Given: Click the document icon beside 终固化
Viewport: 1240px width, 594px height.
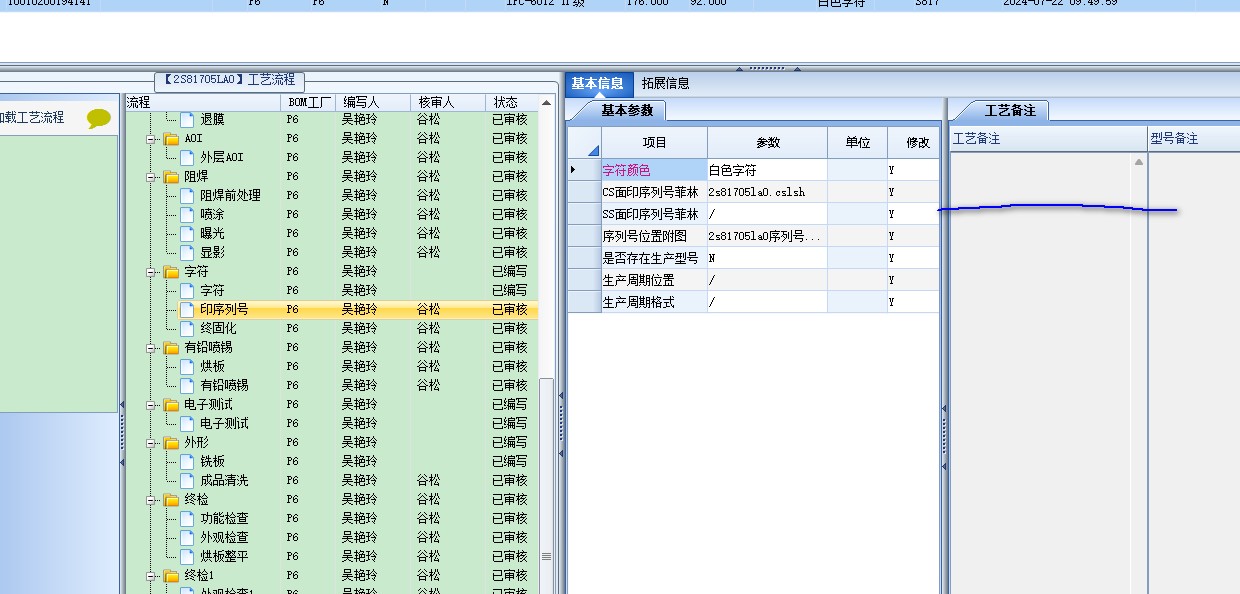Looking at the screenshot, I should click(x=187, y=329).
